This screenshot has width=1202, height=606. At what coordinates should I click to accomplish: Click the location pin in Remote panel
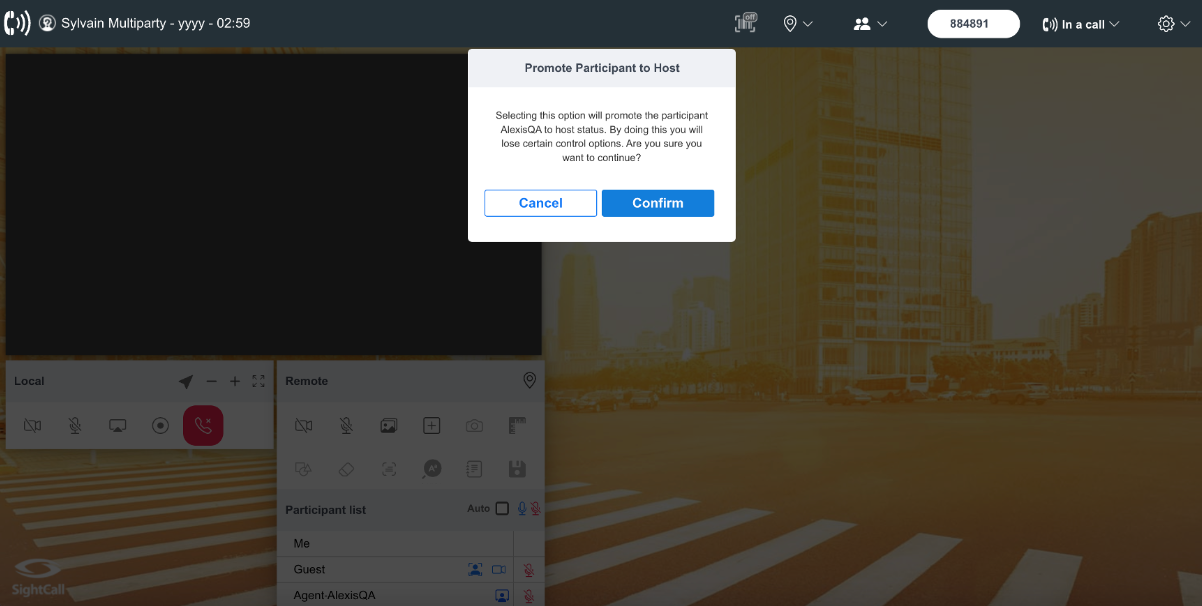coord(530,381)
